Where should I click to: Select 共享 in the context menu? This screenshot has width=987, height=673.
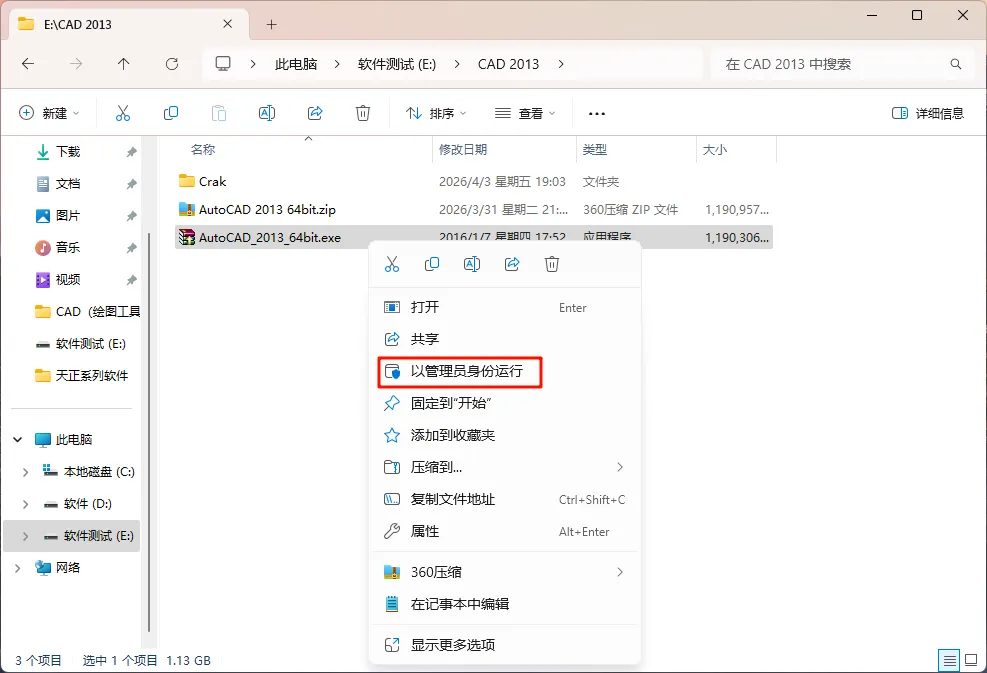[x=505, y=339]
